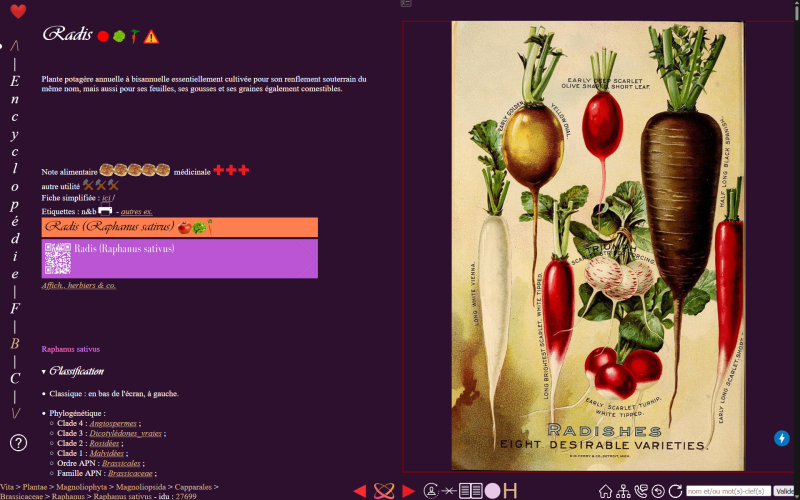Open 'Affich., herbiers & co.' link
800x500 pixels.
(79, 286)
